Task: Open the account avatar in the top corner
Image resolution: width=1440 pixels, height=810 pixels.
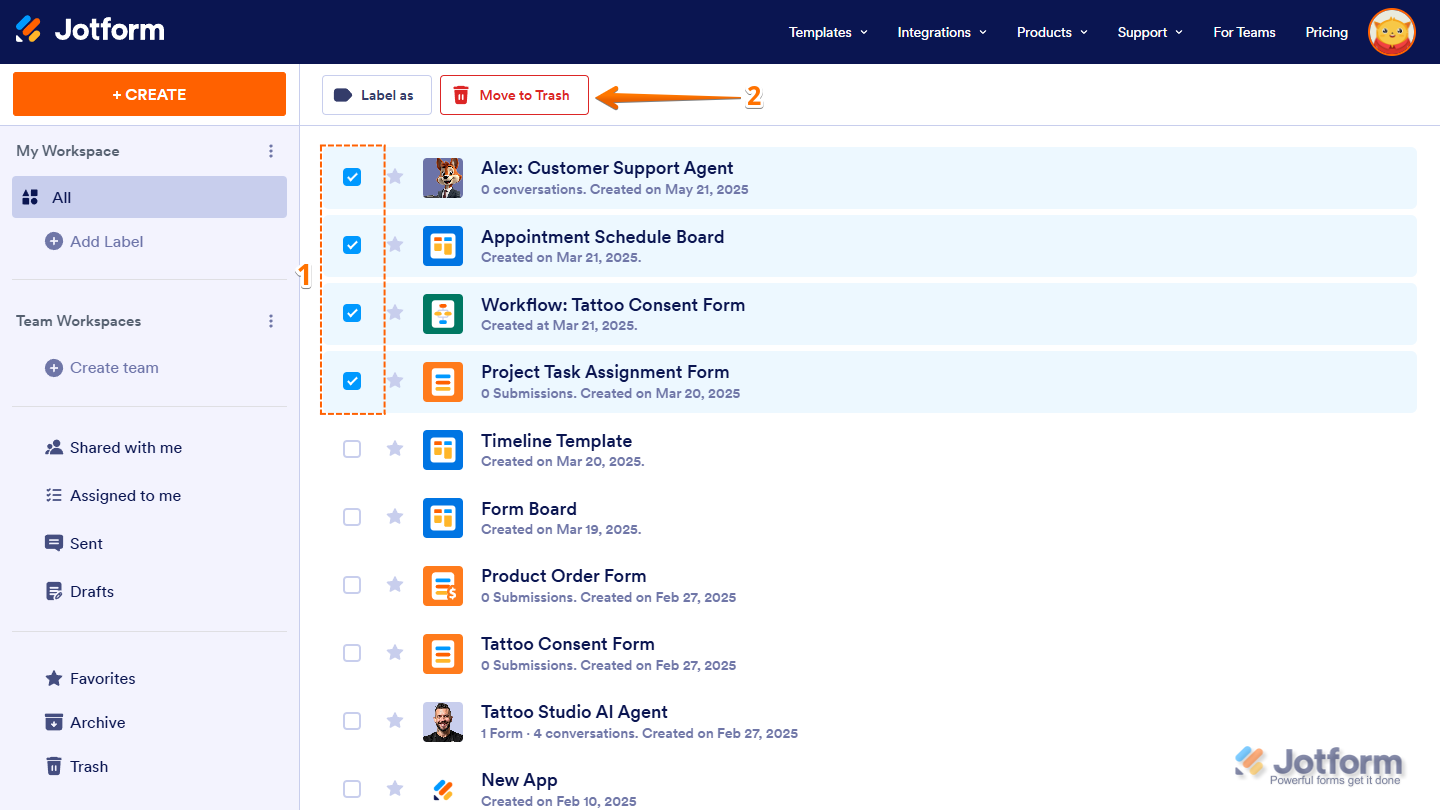Action: pyautogui.click(x=1391, y=31)
